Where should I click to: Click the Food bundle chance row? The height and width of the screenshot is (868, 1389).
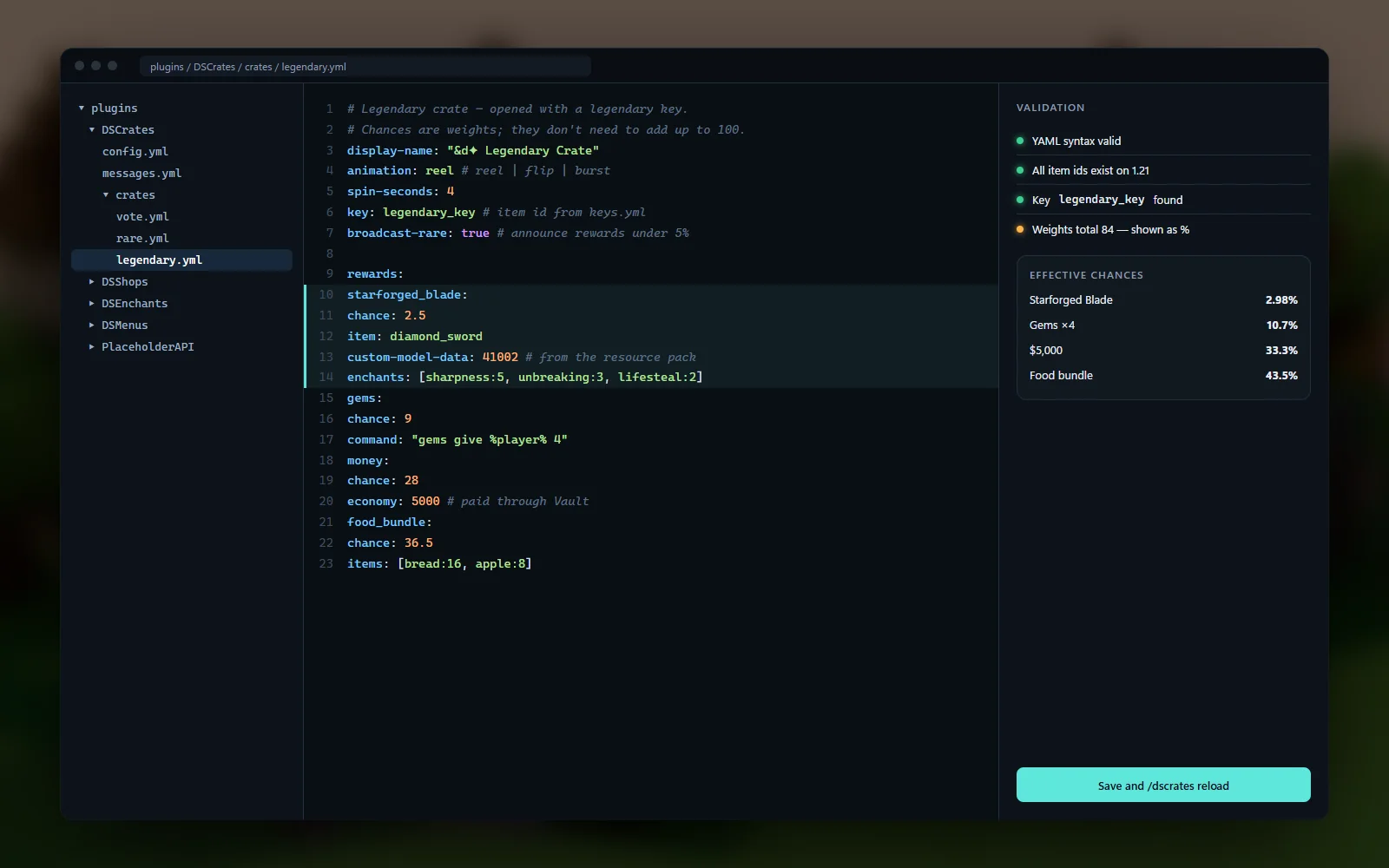[x=1163, y=376]
